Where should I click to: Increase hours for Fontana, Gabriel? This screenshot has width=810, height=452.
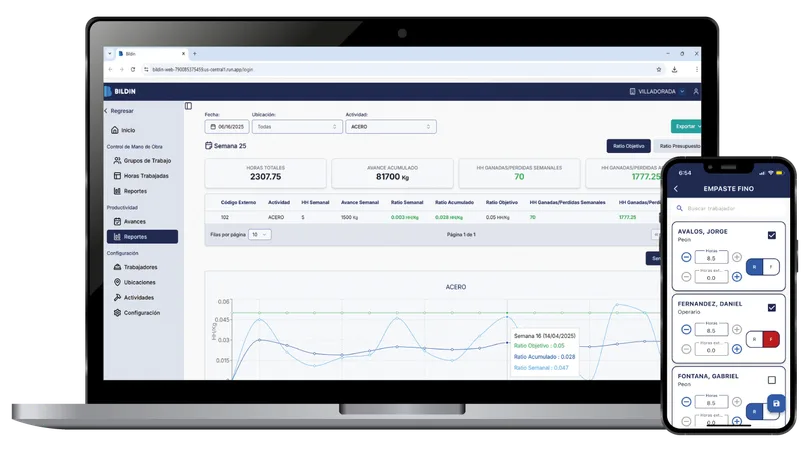click(737, 401)
